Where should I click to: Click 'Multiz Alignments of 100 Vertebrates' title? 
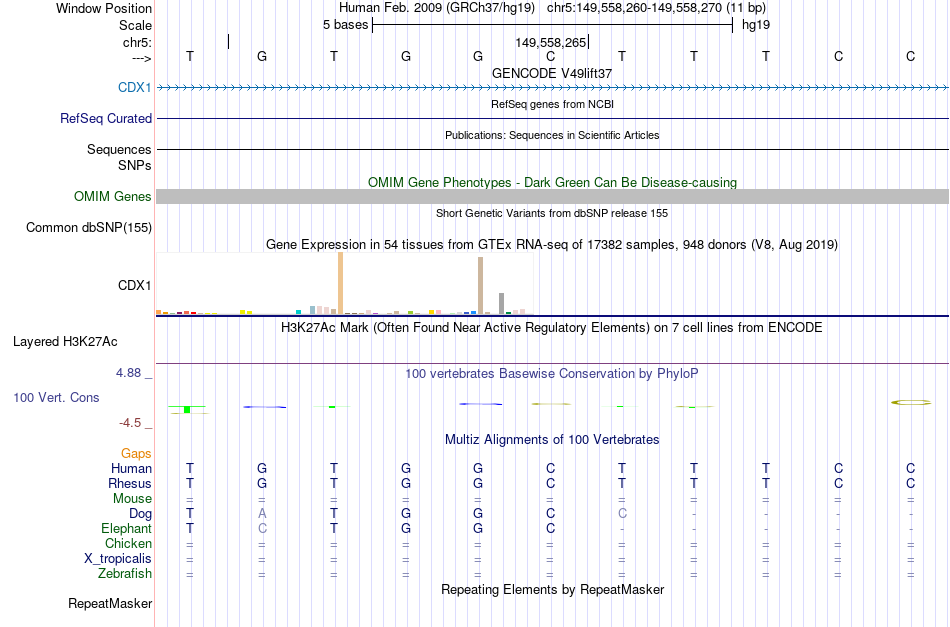point(552,440)
